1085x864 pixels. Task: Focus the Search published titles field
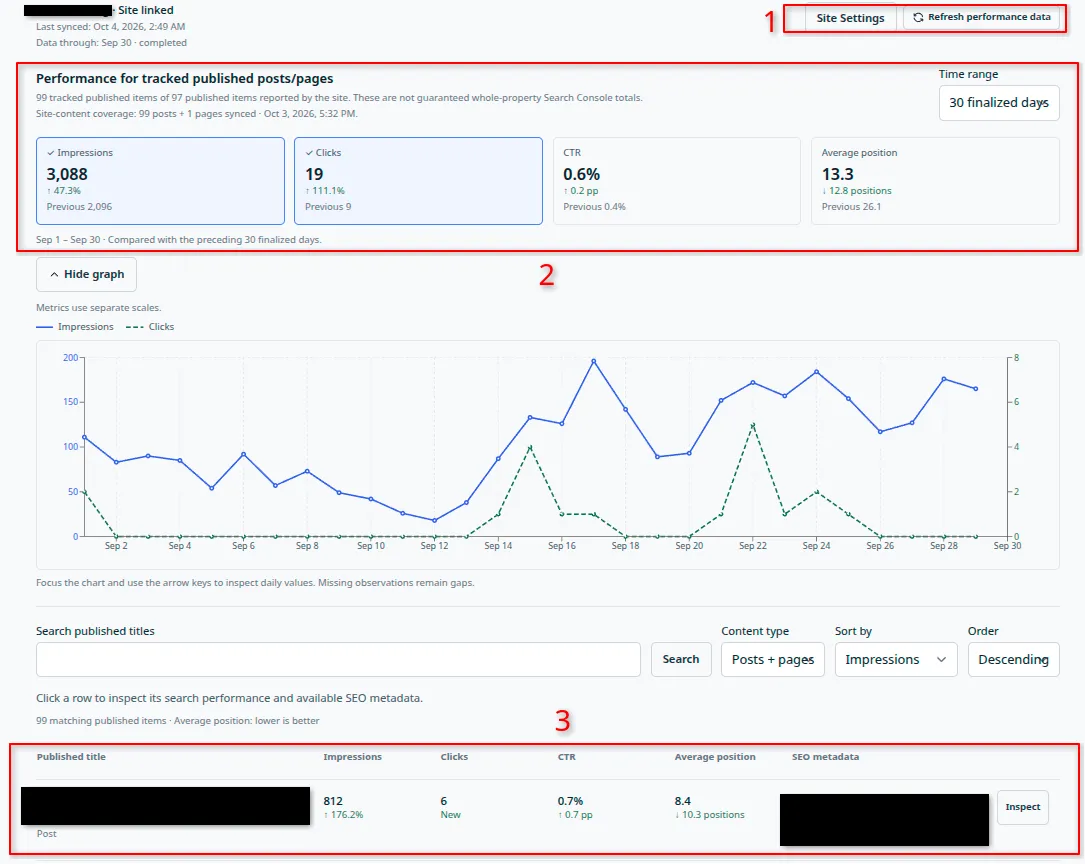tap(338, 659)
